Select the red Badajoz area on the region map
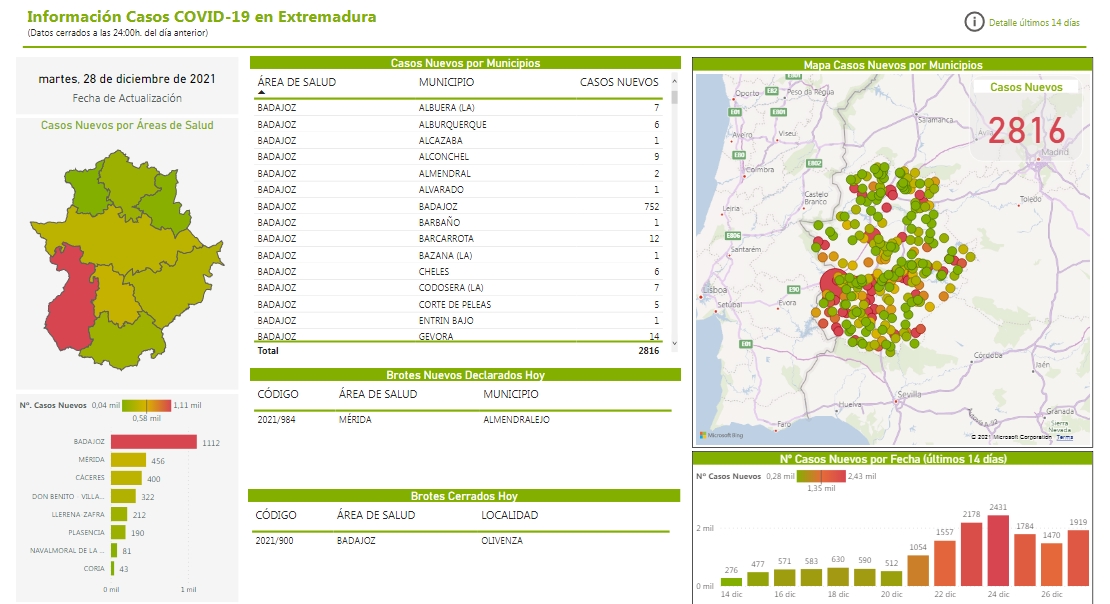The image size is (1110, 604). pyautogui.click(x=71, y=305)
